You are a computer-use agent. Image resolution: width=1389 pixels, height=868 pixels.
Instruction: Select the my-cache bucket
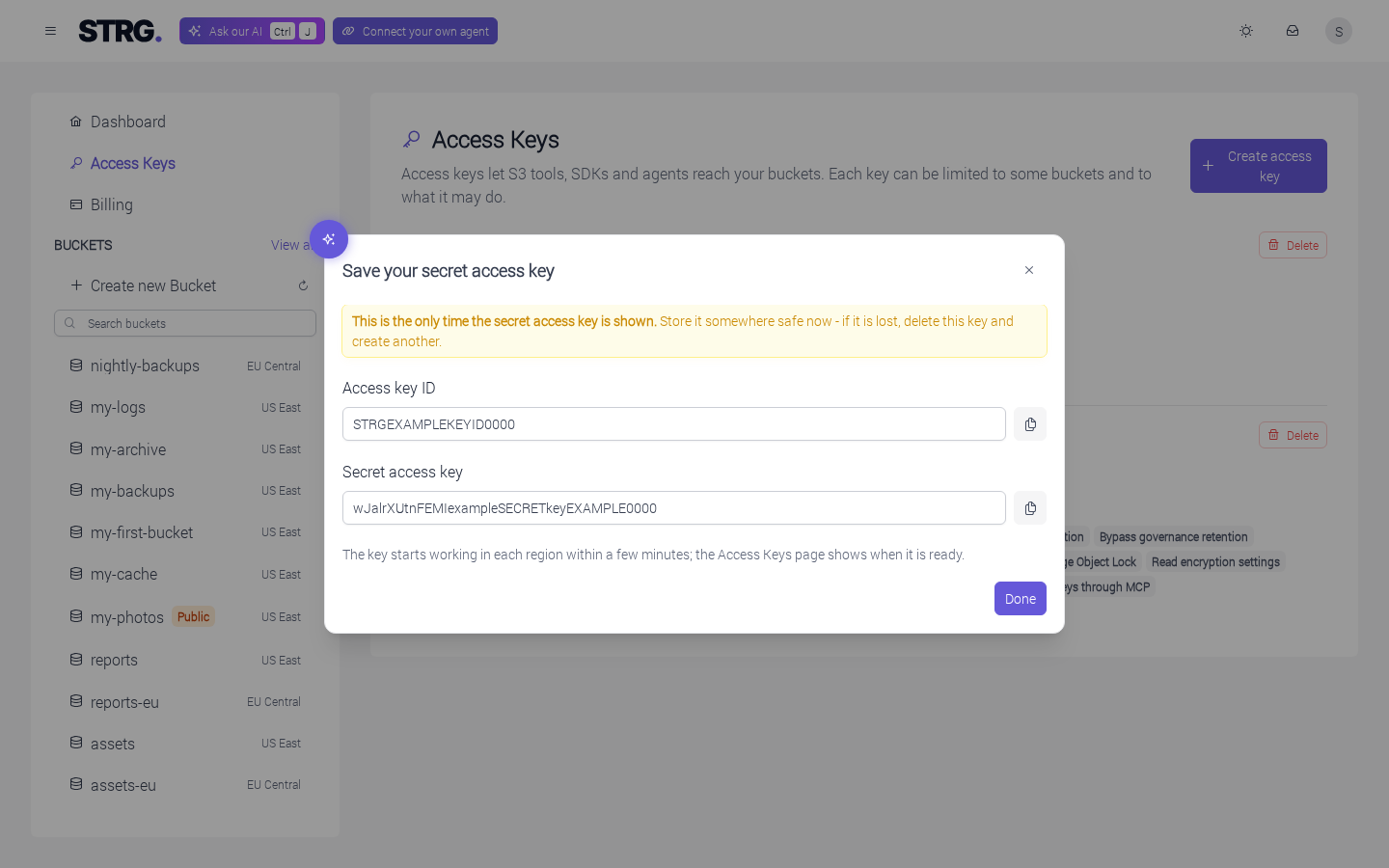185,574
